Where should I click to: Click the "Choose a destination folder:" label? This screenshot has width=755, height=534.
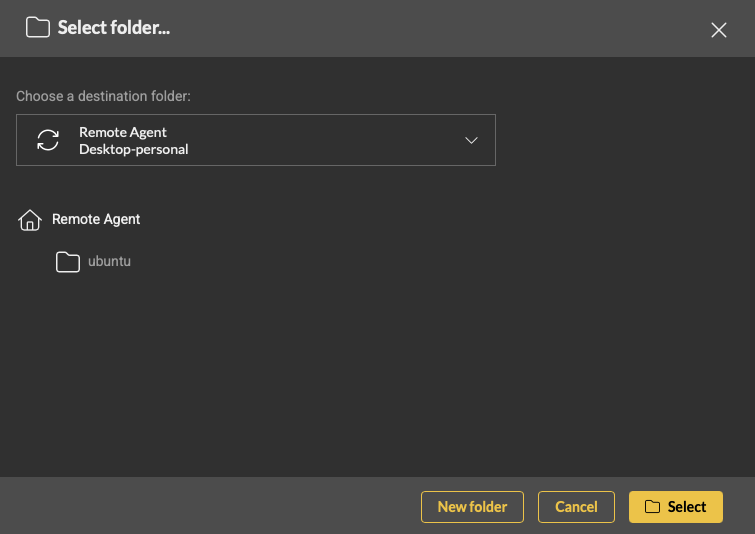tap(103, 97)
